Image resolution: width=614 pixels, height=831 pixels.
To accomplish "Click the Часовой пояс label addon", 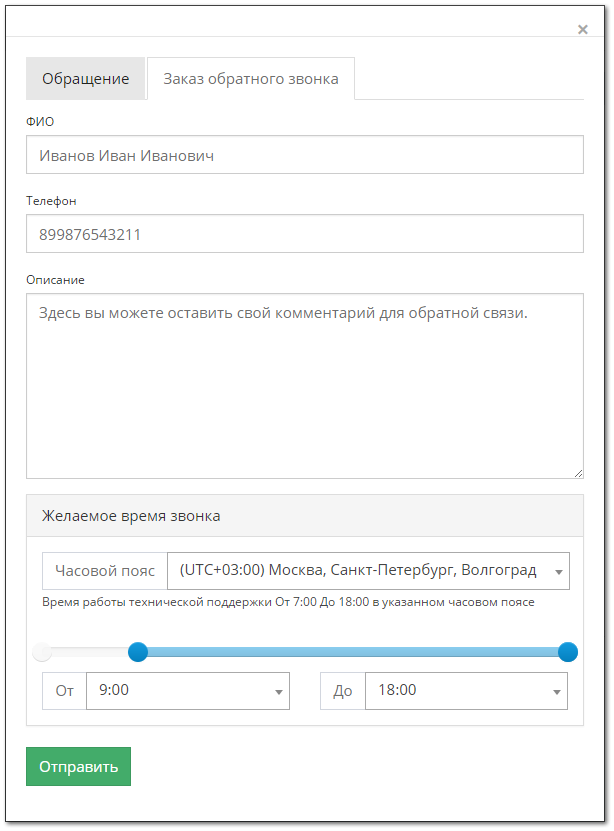I will [105, 571].
